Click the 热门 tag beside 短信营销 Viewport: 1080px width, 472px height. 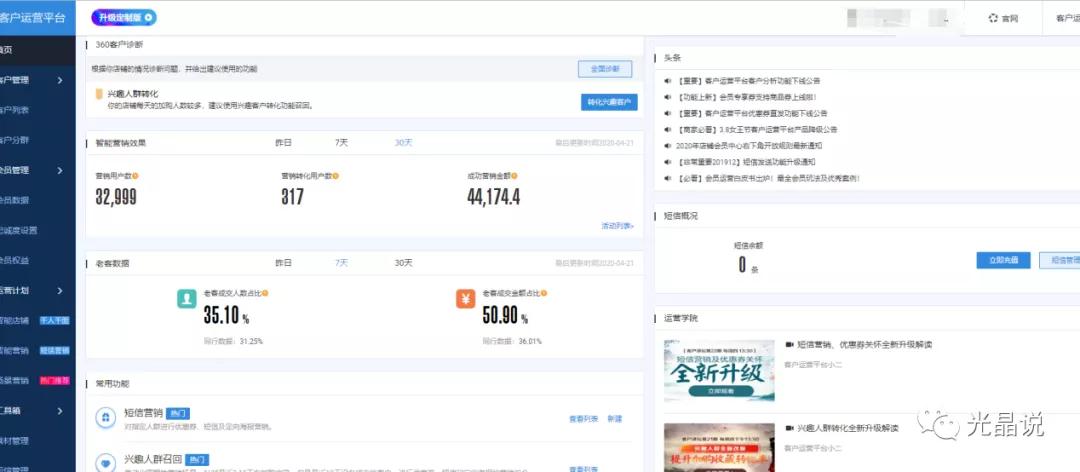tap(178, 413)
